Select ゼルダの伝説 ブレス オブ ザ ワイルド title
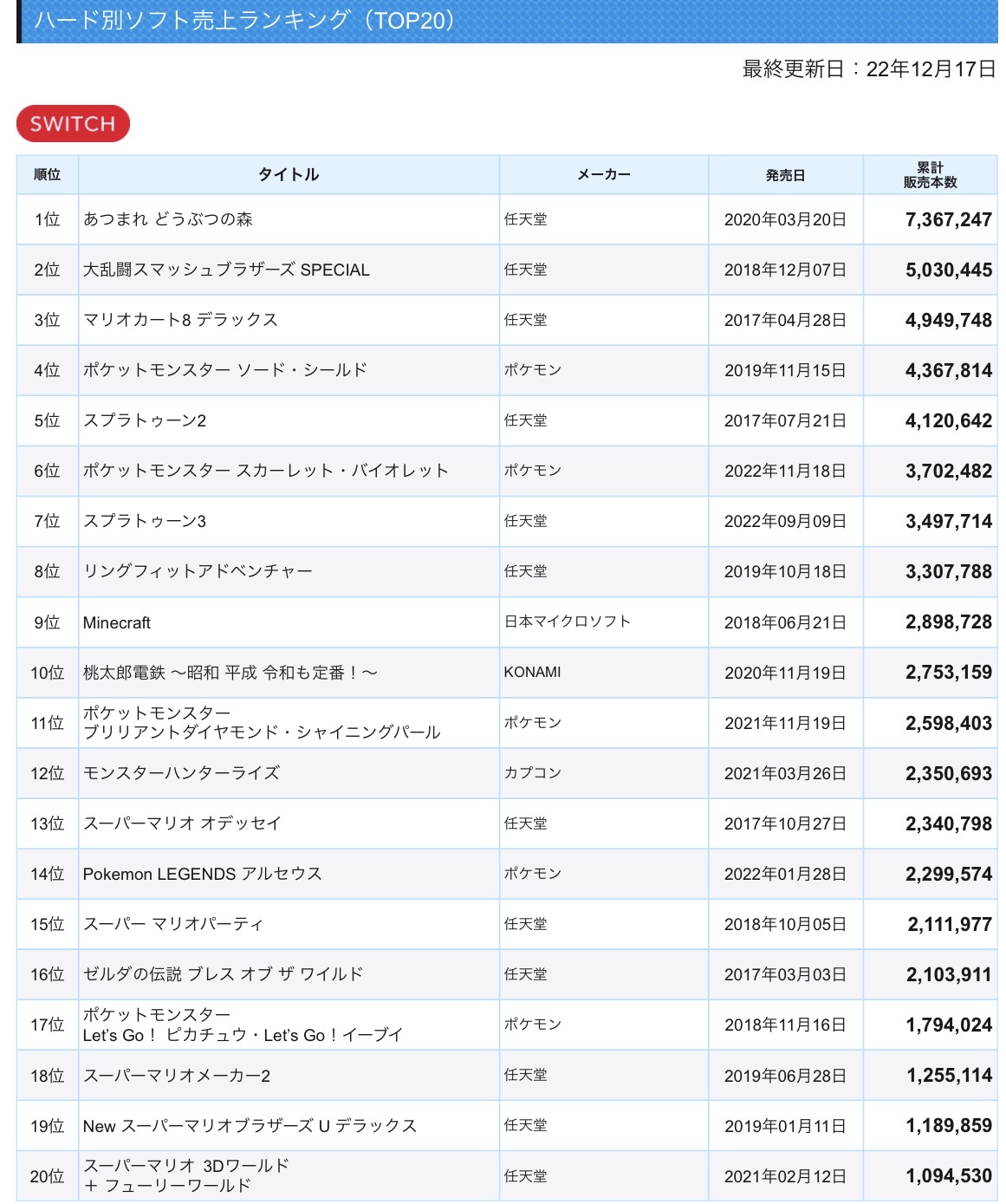1006x1204 pixels. pyautogui.click(x=223, y=974)
